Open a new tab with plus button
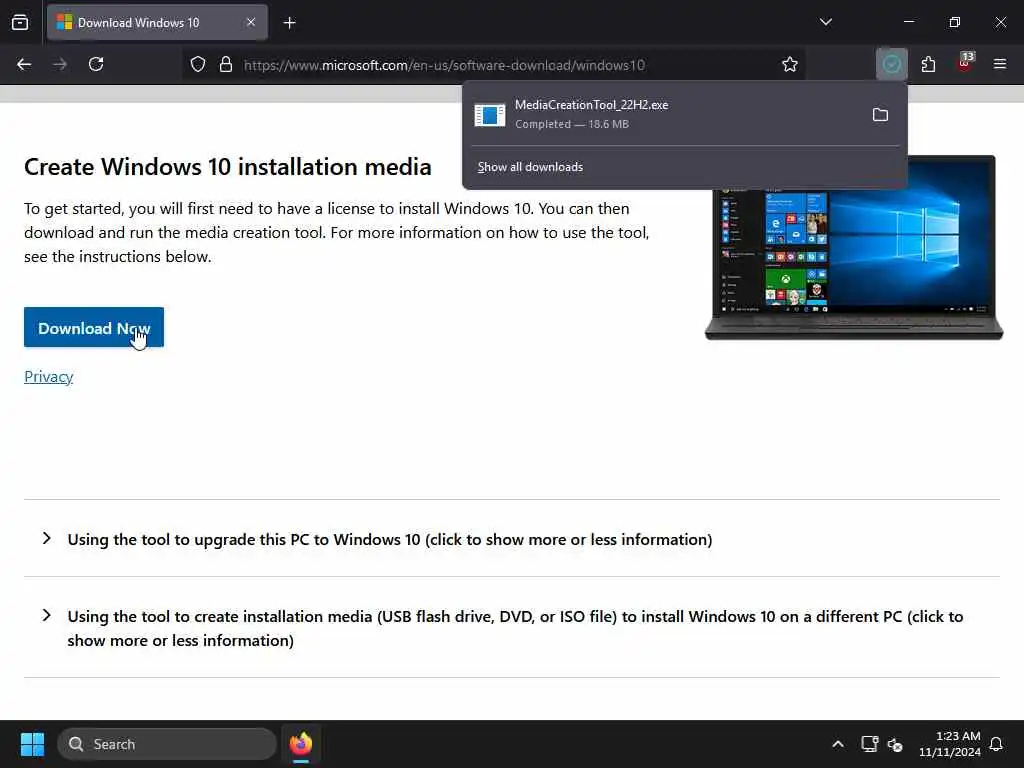 click(289, 23)
